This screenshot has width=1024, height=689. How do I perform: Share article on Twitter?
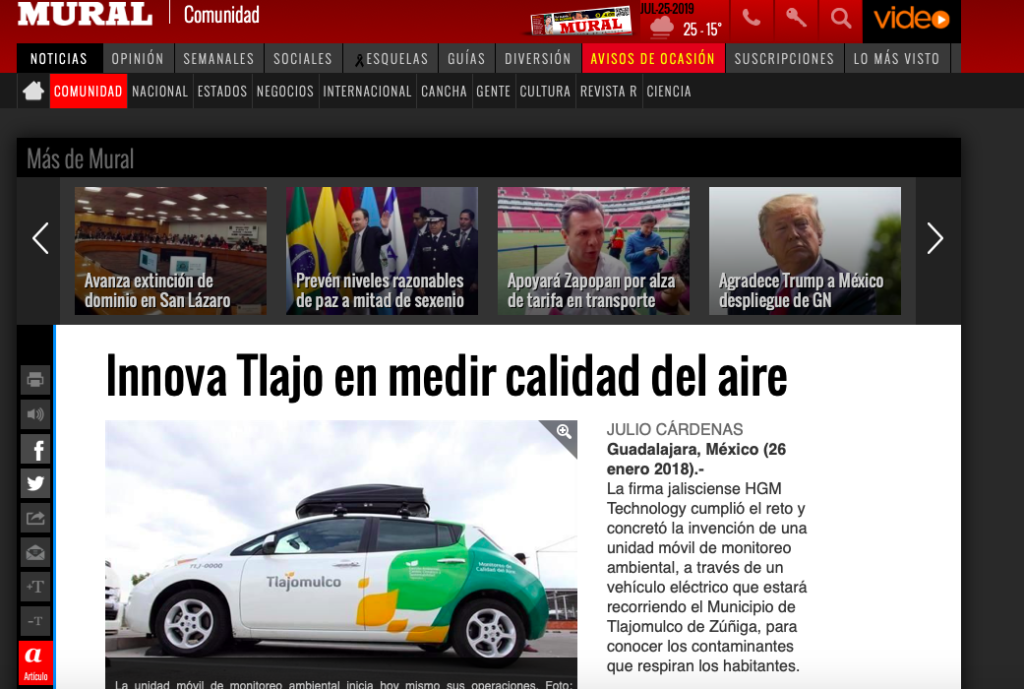point(35,483)
